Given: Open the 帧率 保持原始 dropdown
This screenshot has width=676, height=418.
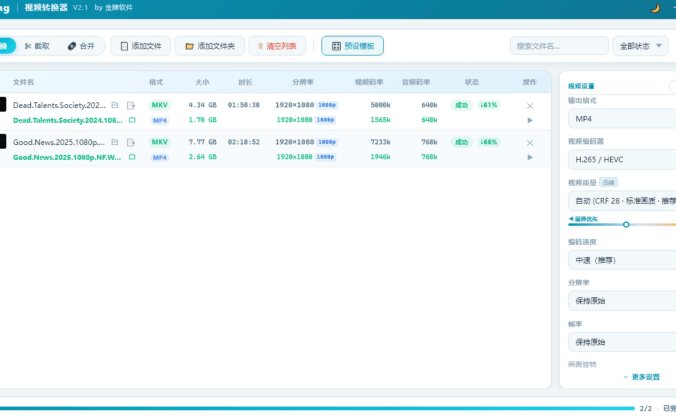Looking at the screenshot, I should [622, 342].
